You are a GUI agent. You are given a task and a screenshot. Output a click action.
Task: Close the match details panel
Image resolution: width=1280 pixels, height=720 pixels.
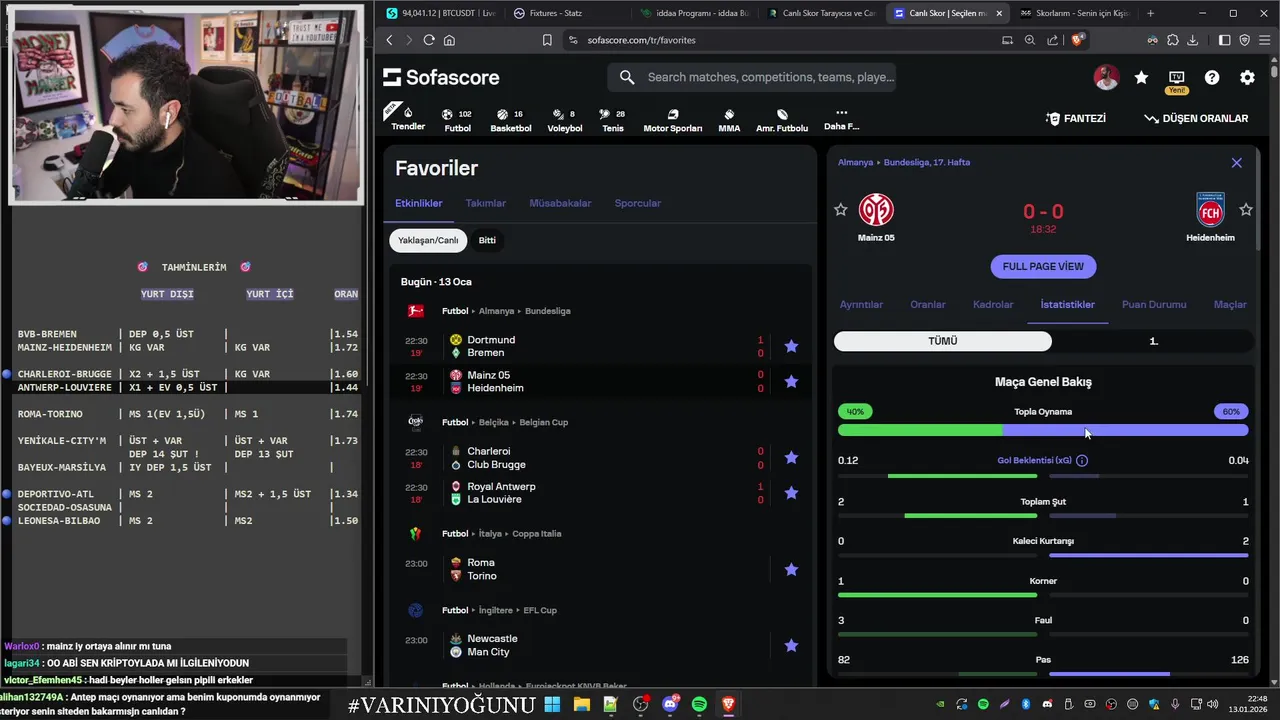click(x=1236, y=162)
